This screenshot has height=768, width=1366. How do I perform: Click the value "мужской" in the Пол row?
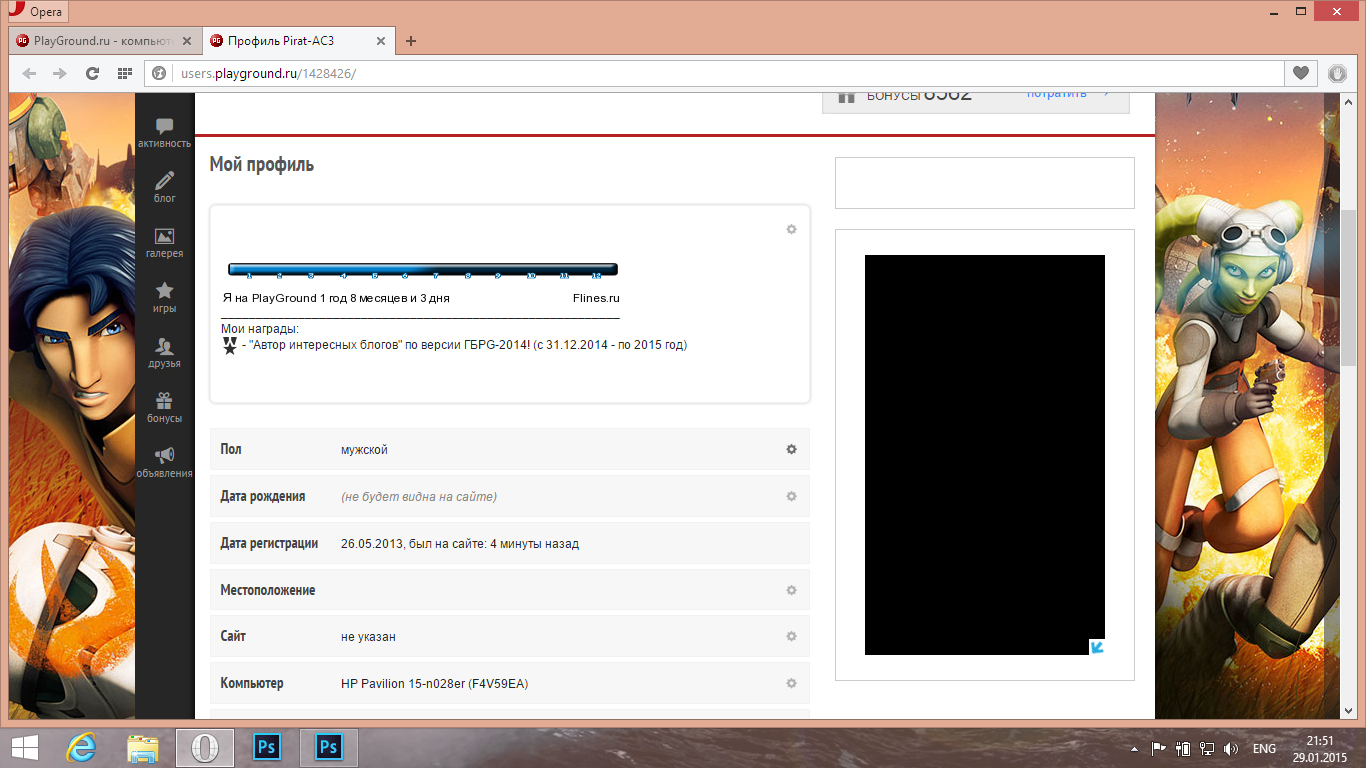[364, 450]
